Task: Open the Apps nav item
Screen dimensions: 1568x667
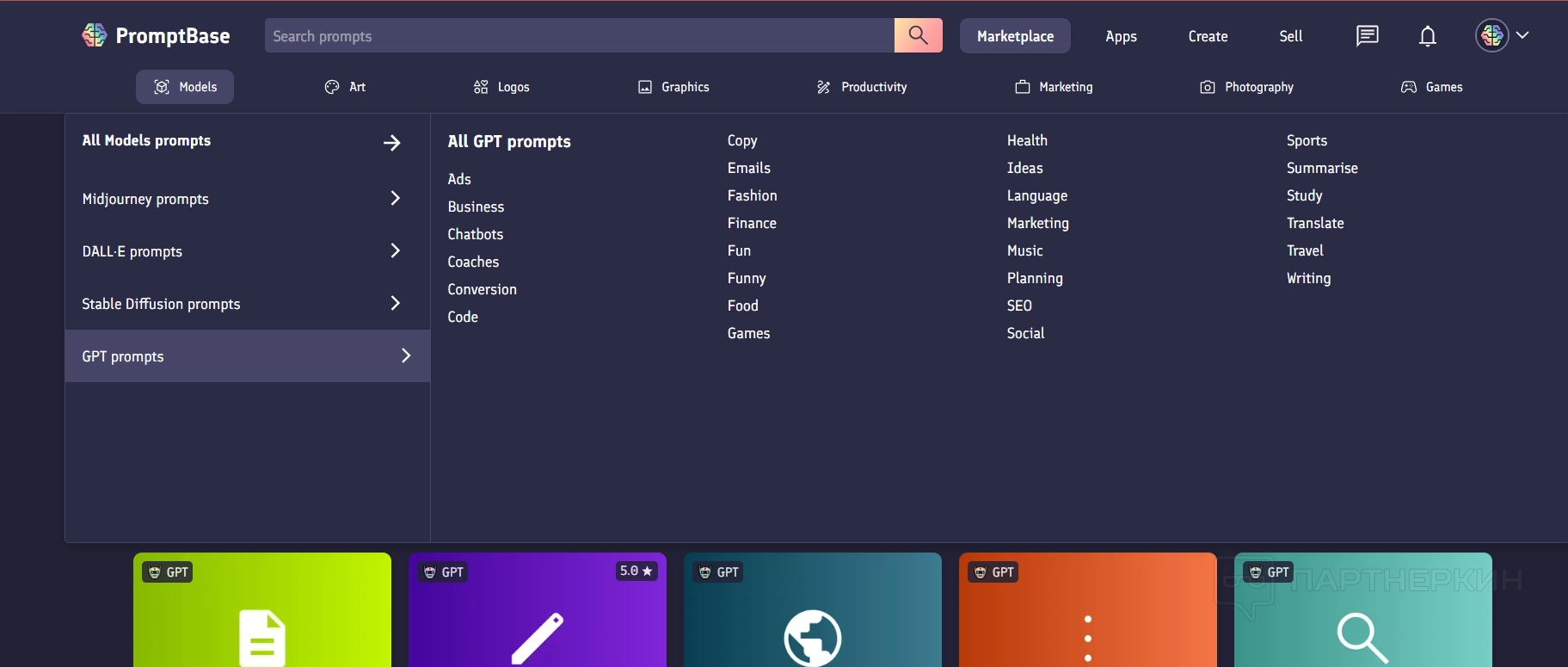Action: tap(1121, 36)
